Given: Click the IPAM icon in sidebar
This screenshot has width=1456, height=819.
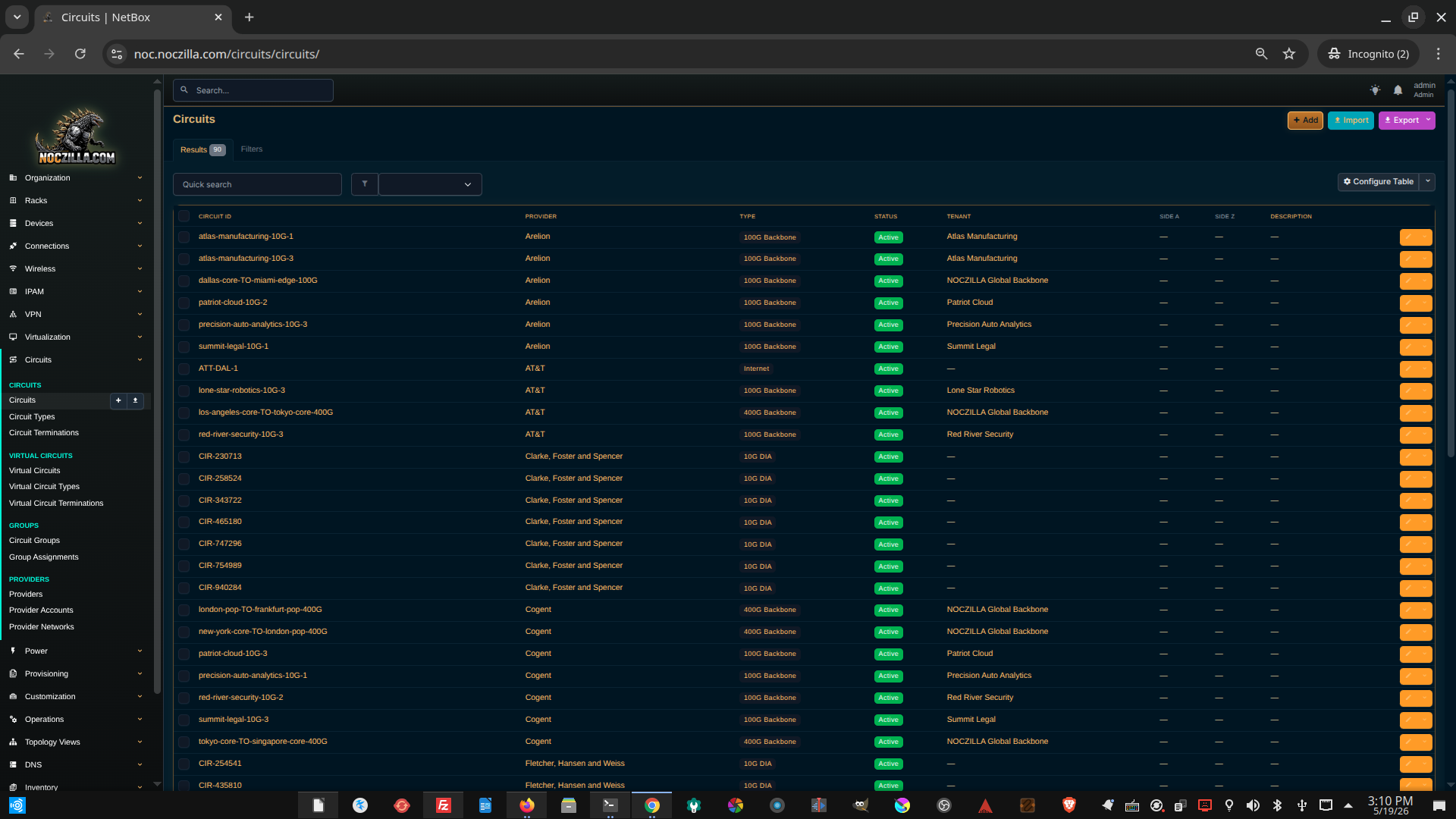Looking at the screenshot, I should pyautogui.click(x=13, y=292).
